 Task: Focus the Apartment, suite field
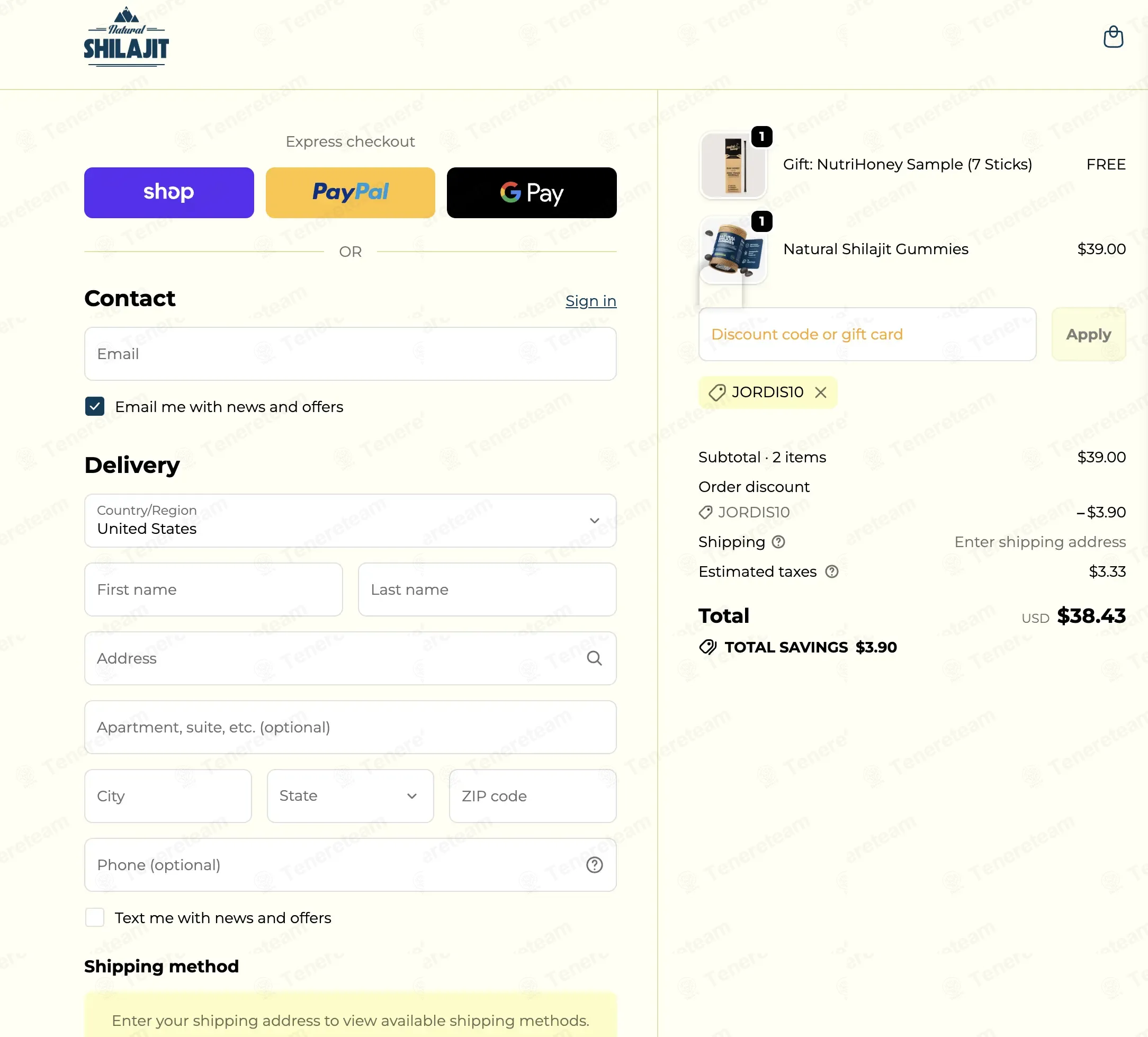click(x=350, y=727)
